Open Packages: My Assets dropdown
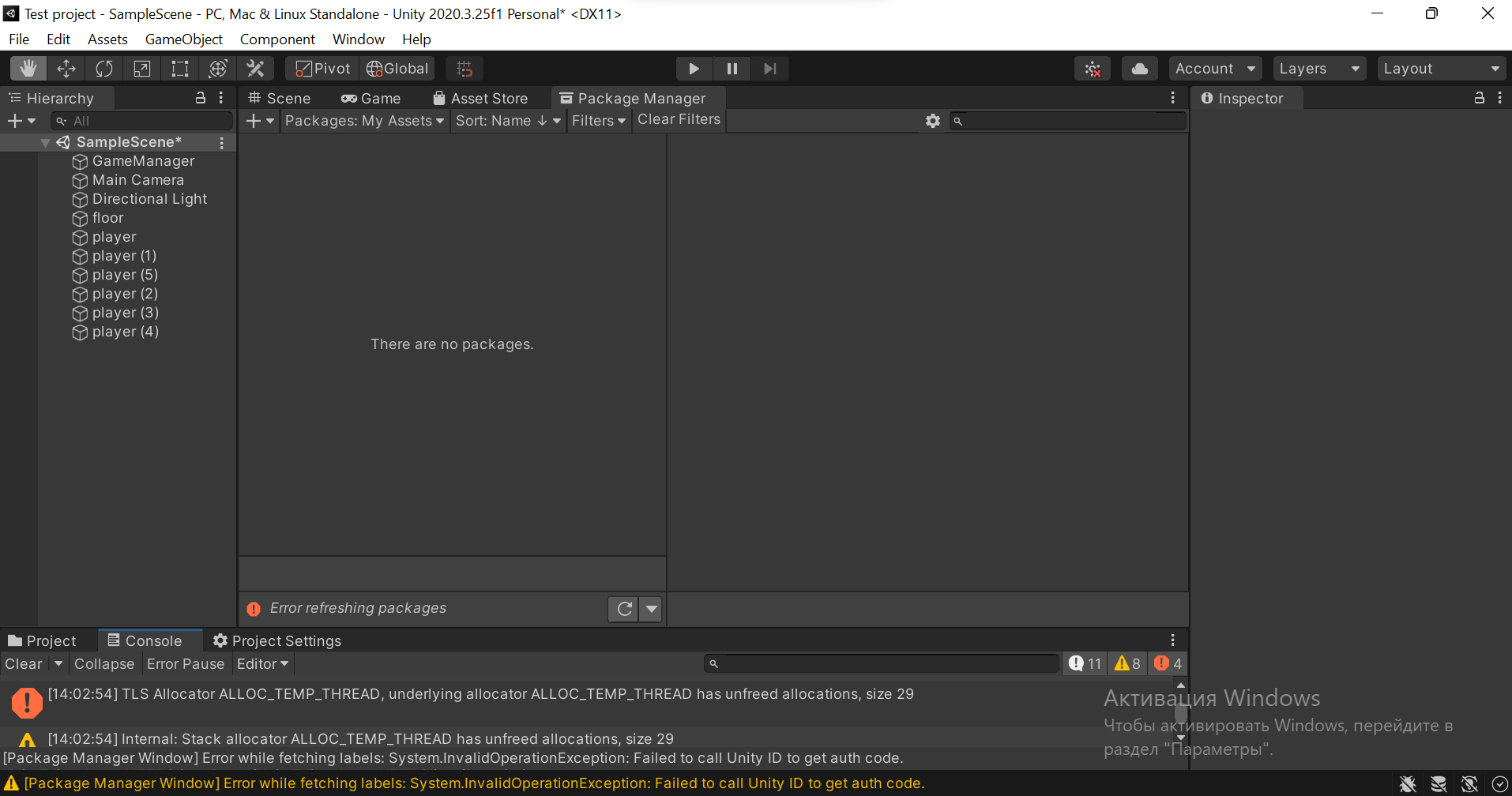Screen dimensions: 1512x796 [365, 121]
